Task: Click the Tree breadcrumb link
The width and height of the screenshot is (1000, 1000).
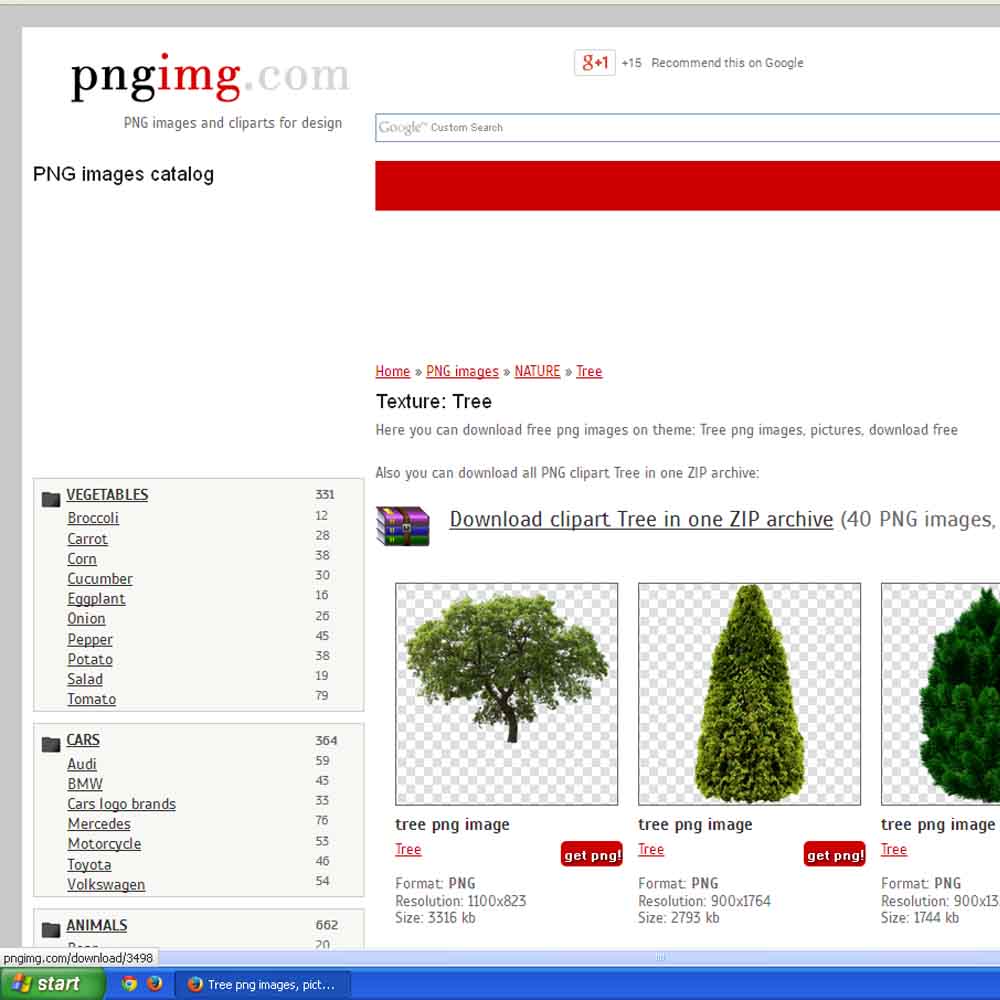Action: pyautogui.click(x=589, y=371)
